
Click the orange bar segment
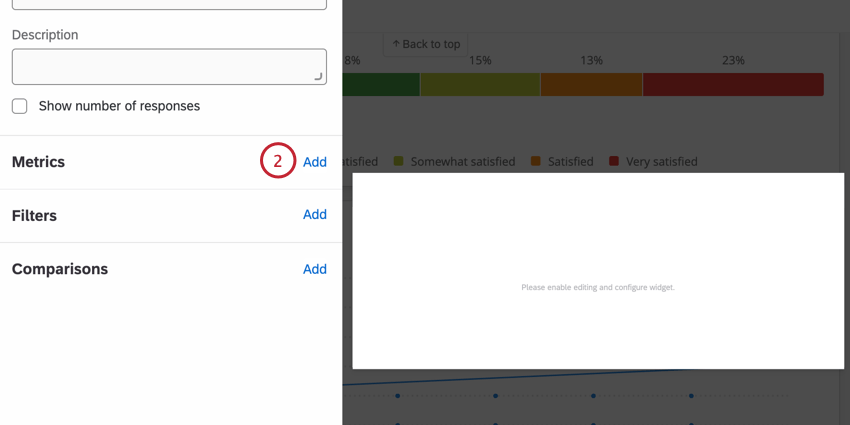pyautogui.click(x=591, y=85)
